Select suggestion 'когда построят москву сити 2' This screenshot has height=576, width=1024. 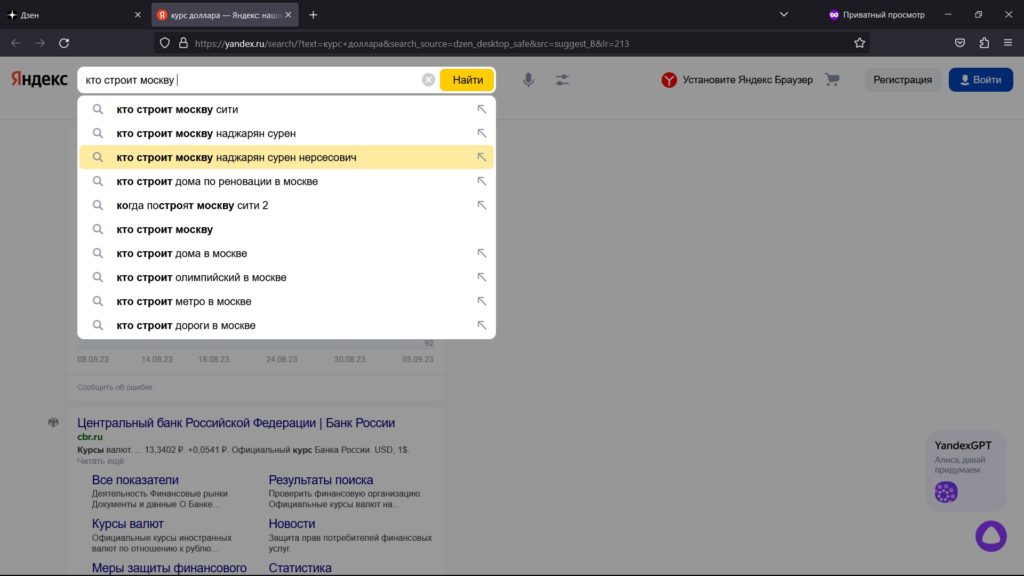click(286, 205)
